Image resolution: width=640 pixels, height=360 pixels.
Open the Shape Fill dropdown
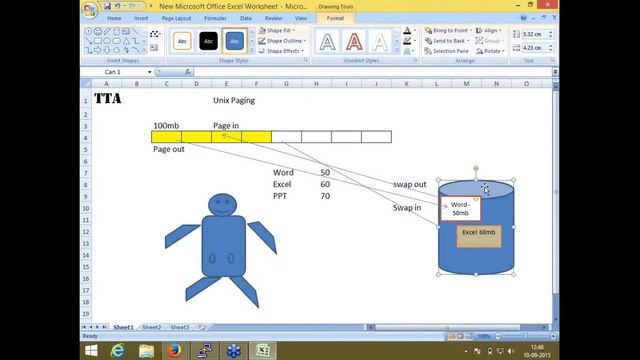coord(277,30)
